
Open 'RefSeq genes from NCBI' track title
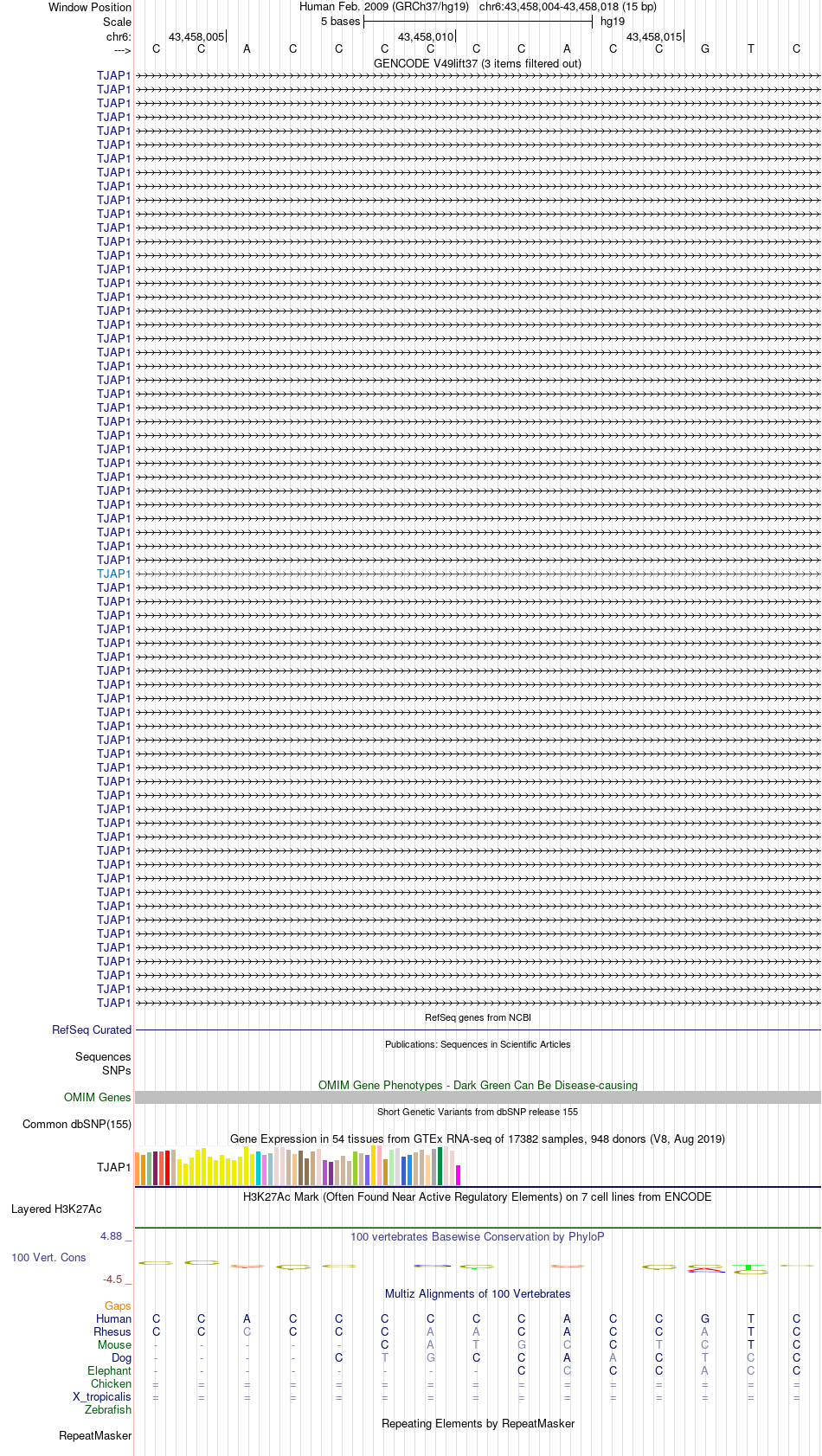(x=478, y=1017)
